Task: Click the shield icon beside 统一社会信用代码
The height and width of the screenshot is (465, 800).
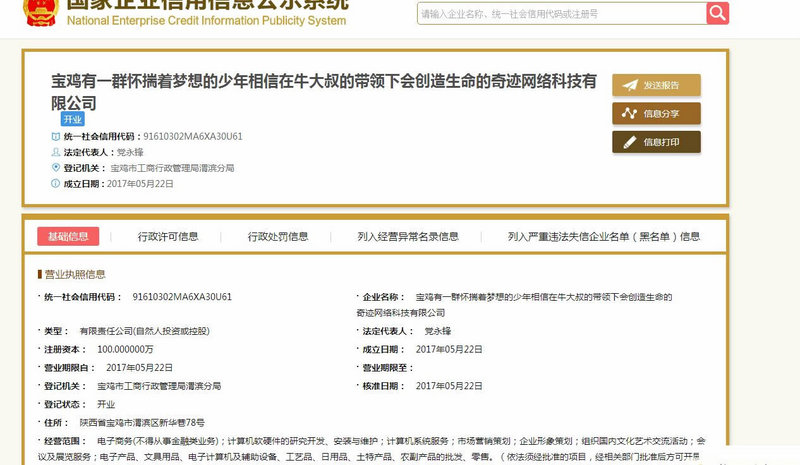Action: [56, 136]
